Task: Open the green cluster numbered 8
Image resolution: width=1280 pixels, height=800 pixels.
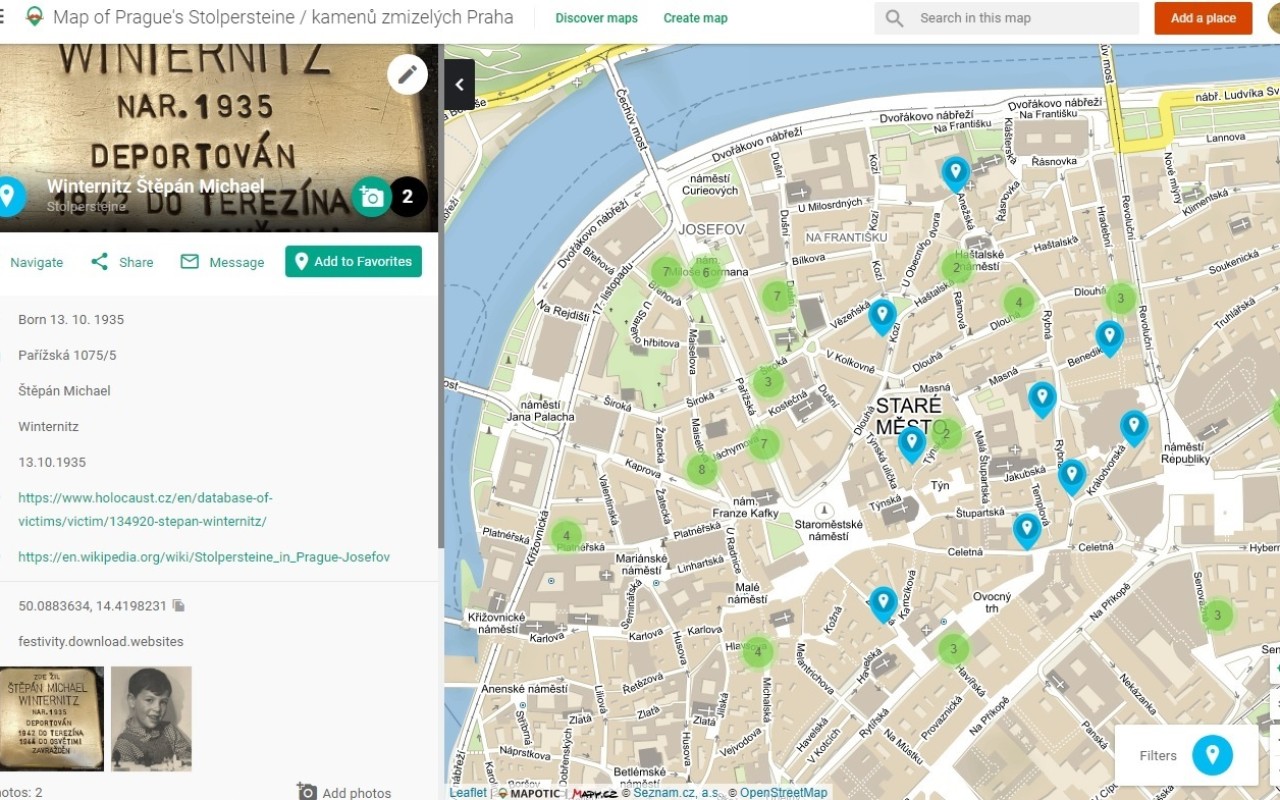Action: (x=702, y=469)
